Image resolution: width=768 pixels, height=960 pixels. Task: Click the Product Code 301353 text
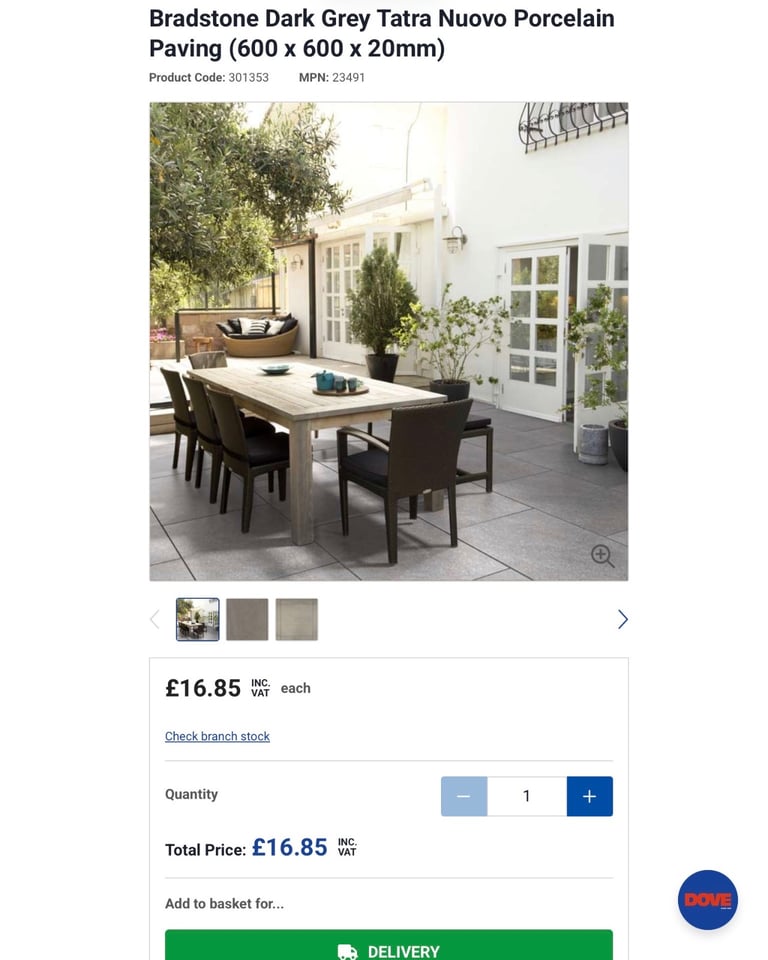(209, 78)
